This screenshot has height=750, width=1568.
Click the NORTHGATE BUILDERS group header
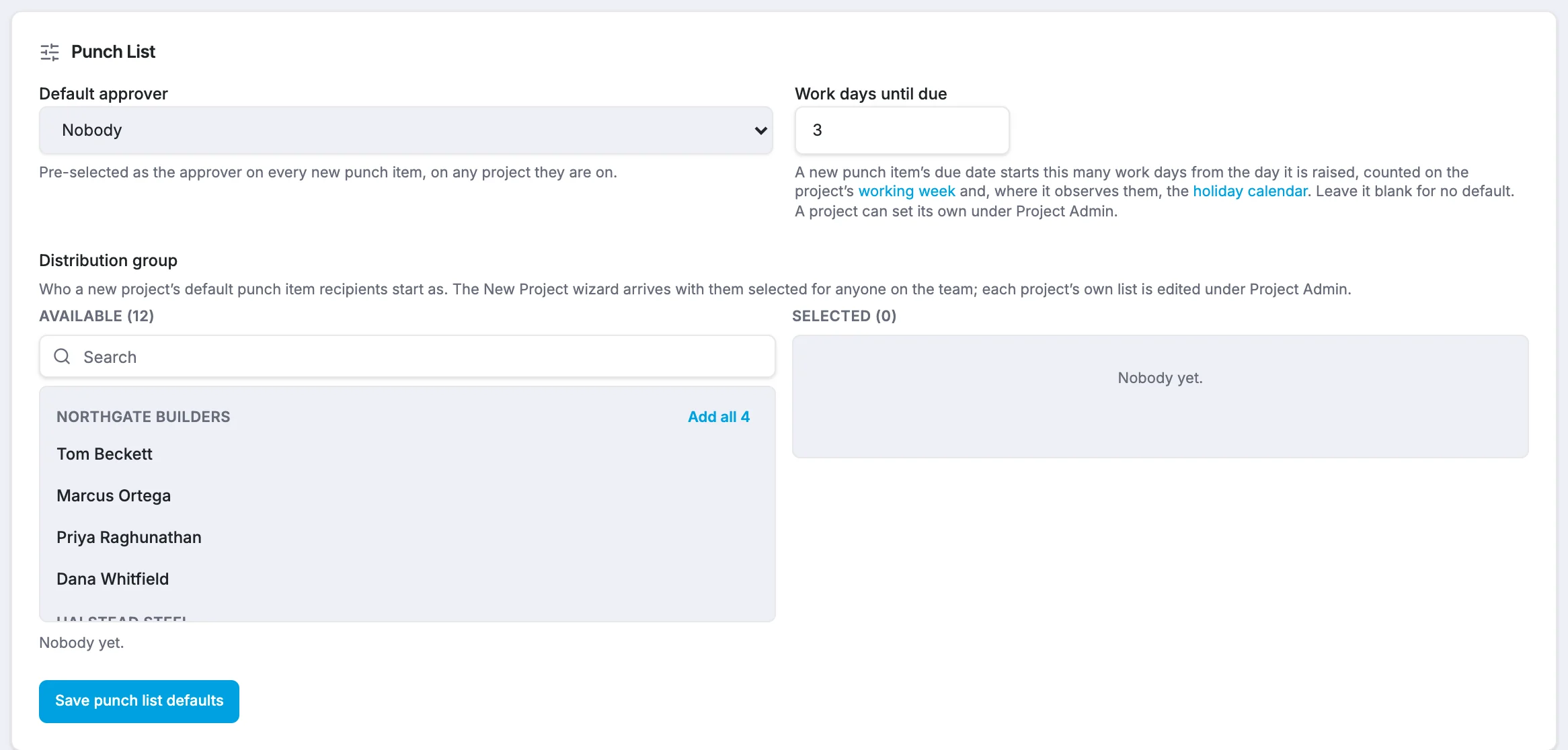pyautogui.click(x=143, y=417)
